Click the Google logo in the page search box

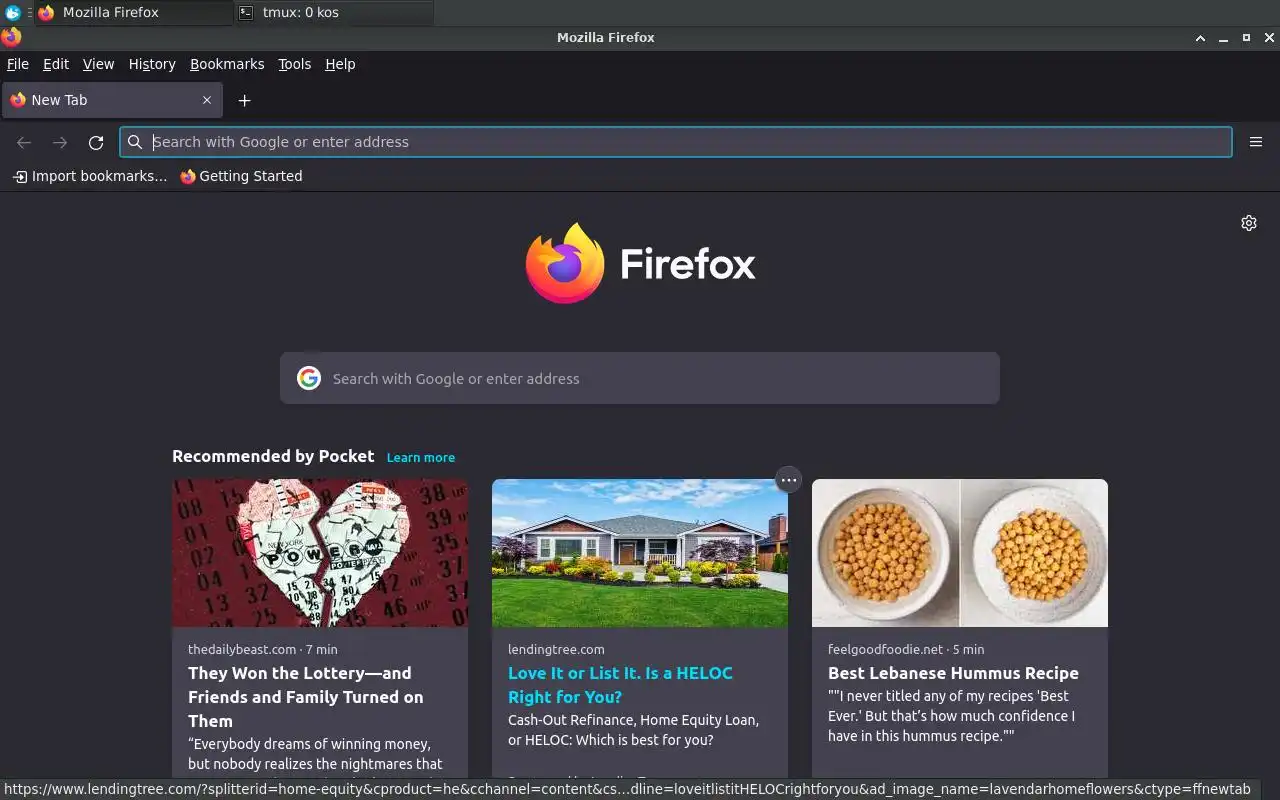(x=309, y=378)
